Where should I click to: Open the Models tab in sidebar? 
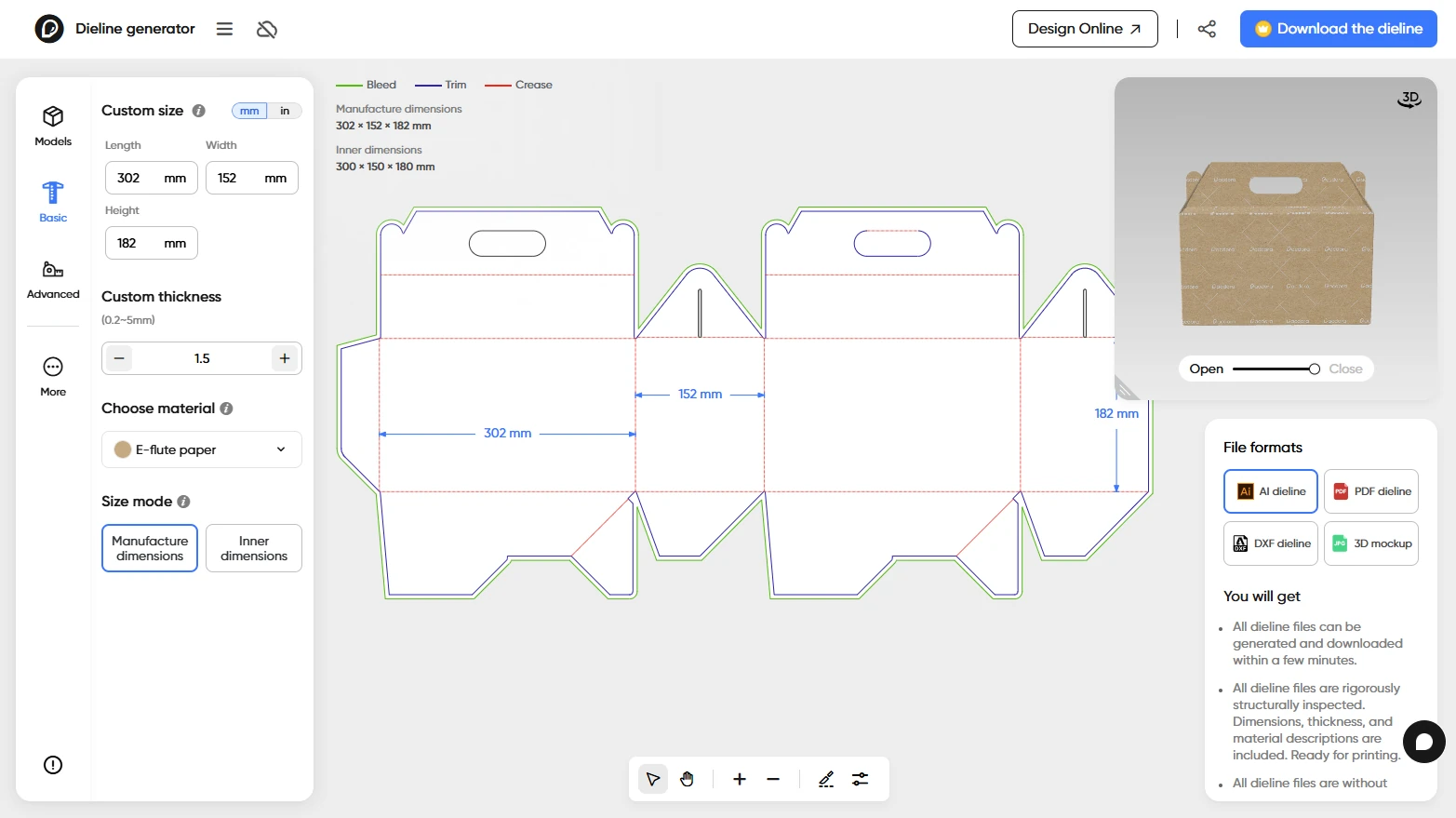coord(53,126)
